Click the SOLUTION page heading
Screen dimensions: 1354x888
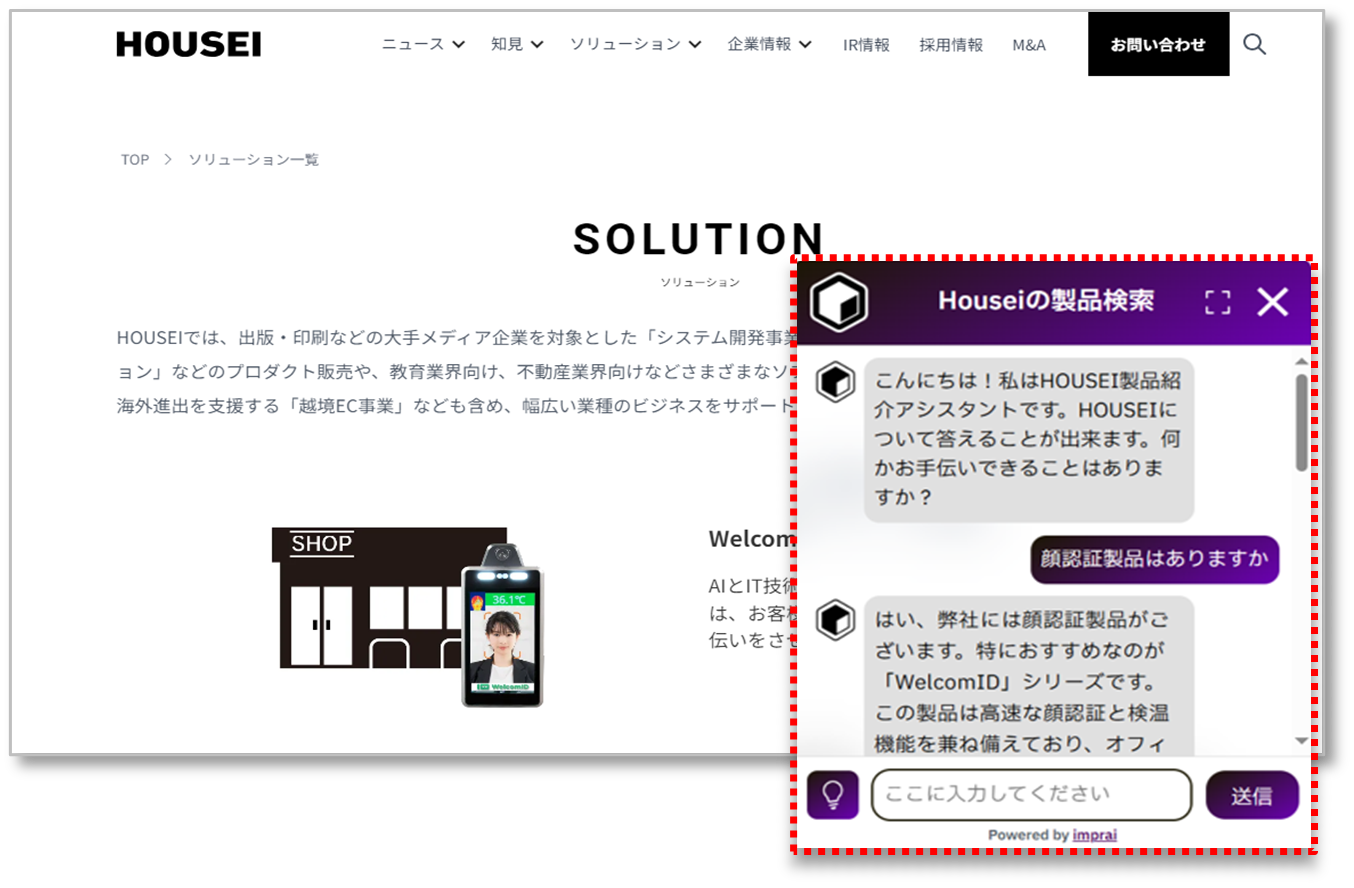(x=699, y=239)
